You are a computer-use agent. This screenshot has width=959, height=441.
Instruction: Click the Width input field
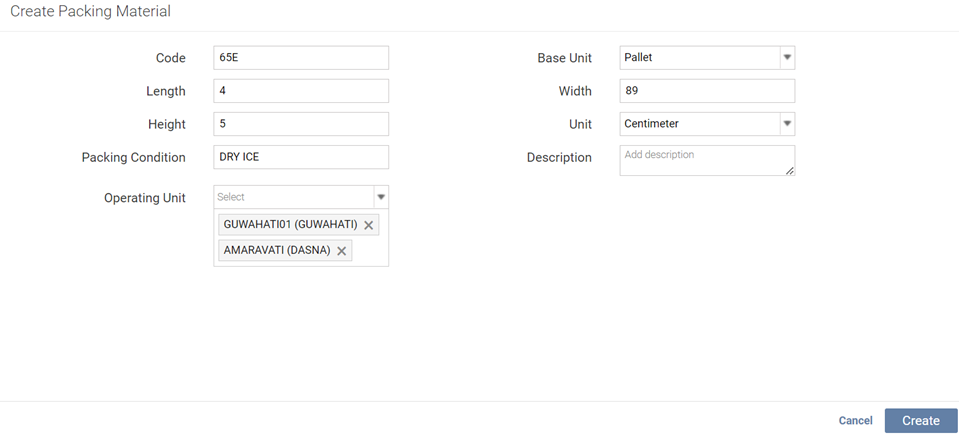707,91
